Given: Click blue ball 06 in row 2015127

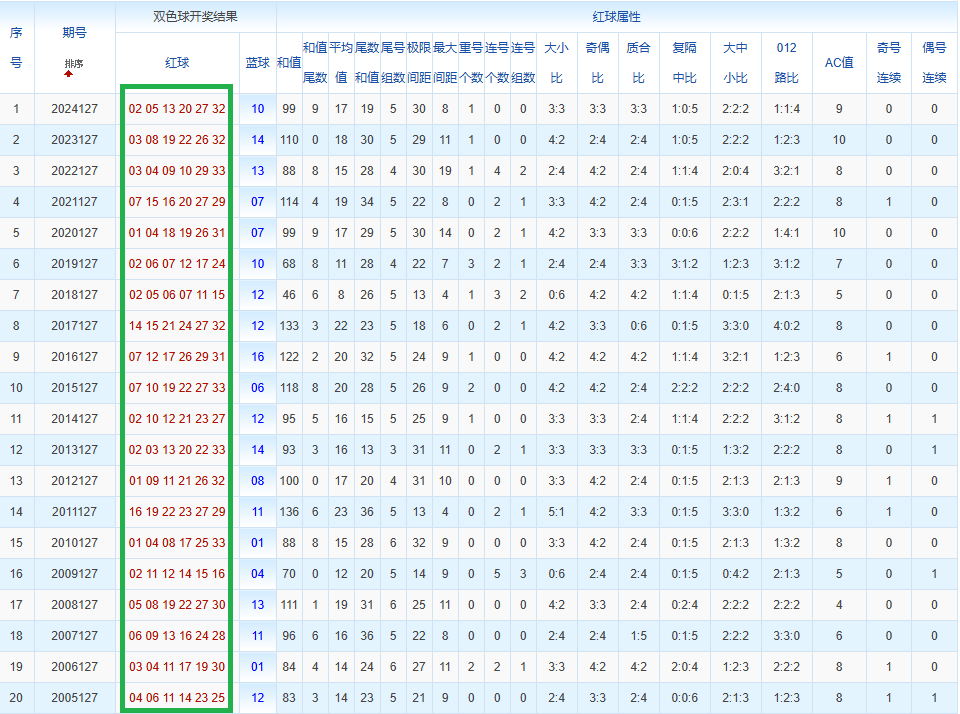Looking at the screenshot, I should coord(258,388).
